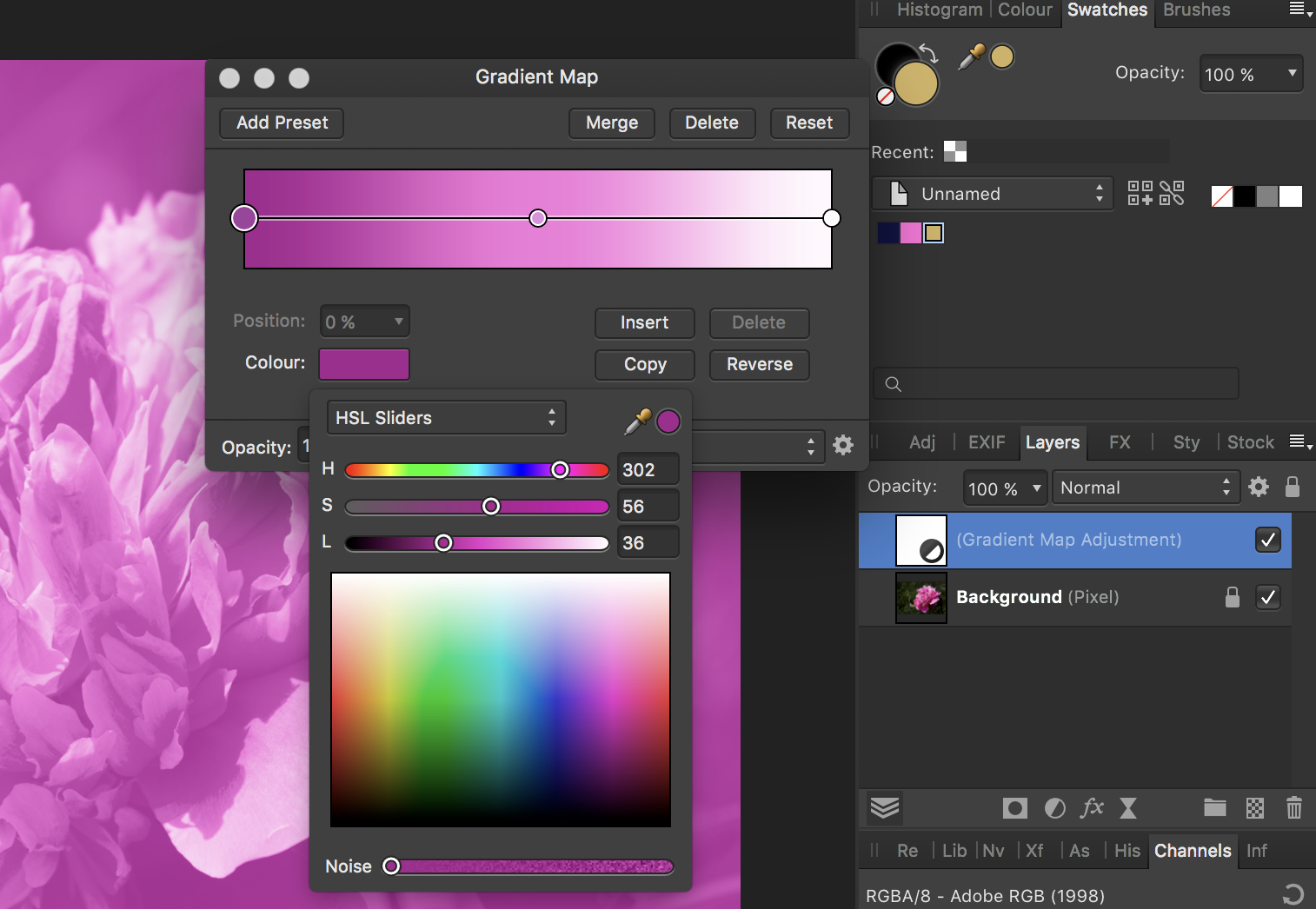Toggle Background layer visibility checkbox

click(x=1268, y=597)
